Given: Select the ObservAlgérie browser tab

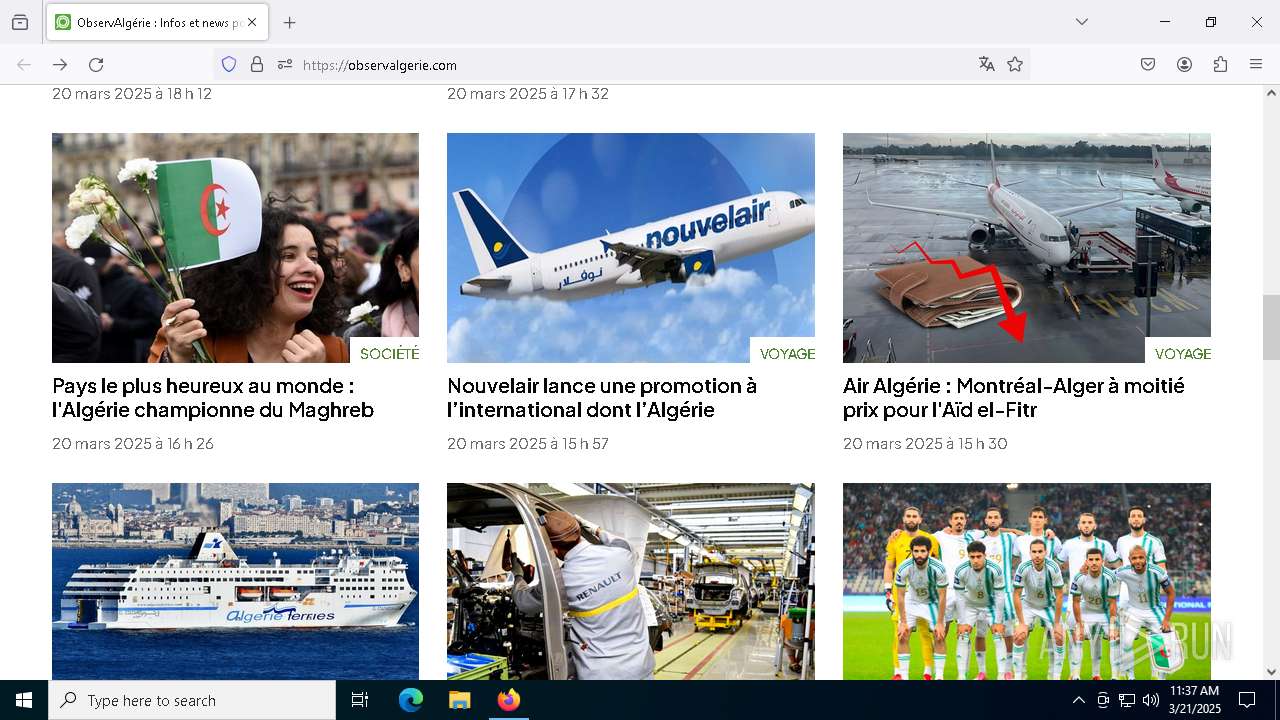Looking at the screenshot, I should click(x=157, y=22).
